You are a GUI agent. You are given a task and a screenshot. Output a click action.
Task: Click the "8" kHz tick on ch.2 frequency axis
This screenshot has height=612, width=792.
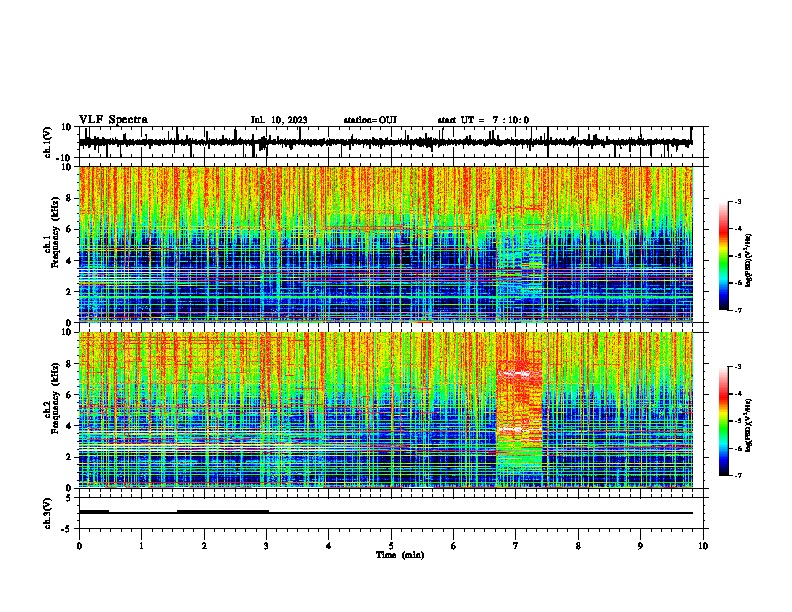[69, 363]
